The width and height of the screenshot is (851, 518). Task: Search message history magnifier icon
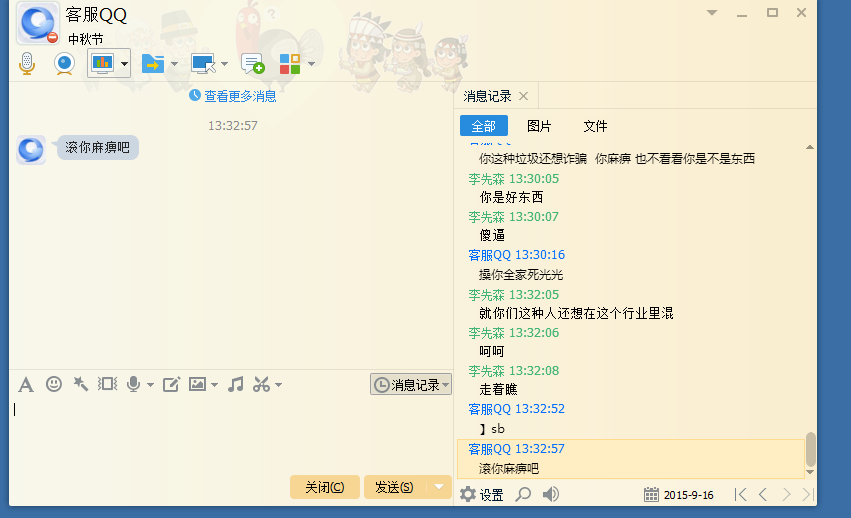[x=523, y=494]
